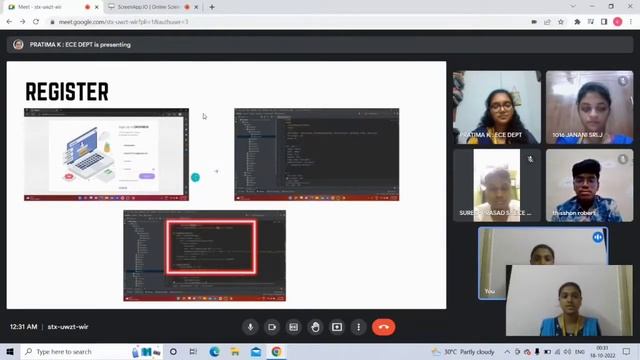The height and width of the screenshot is (360, 640).
Task: Click camera permission icon in address bar
Action: point(534,22)
